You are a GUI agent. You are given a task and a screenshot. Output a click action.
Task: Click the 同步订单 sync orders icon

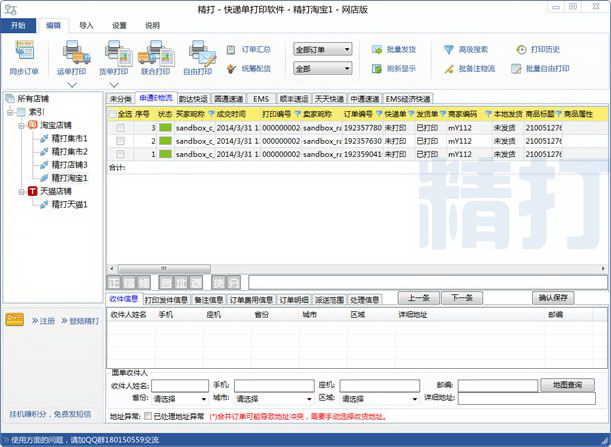(x=25, y=50)
